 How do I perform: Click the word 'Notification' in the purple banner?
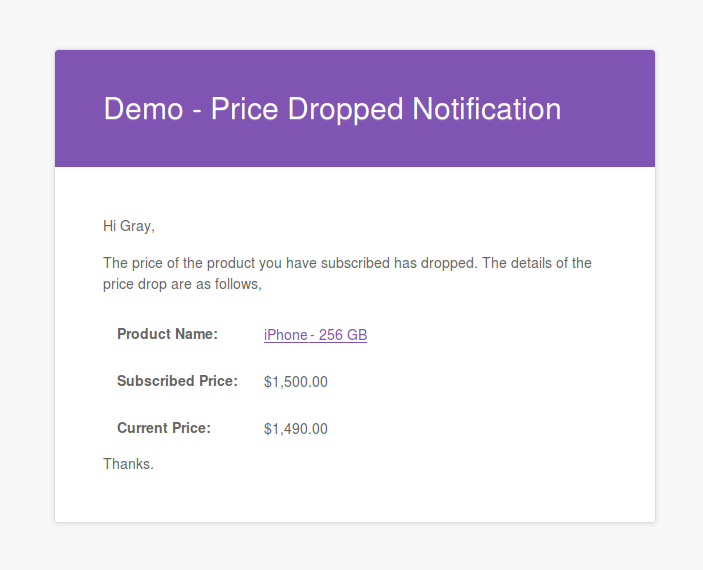point(486,109)
